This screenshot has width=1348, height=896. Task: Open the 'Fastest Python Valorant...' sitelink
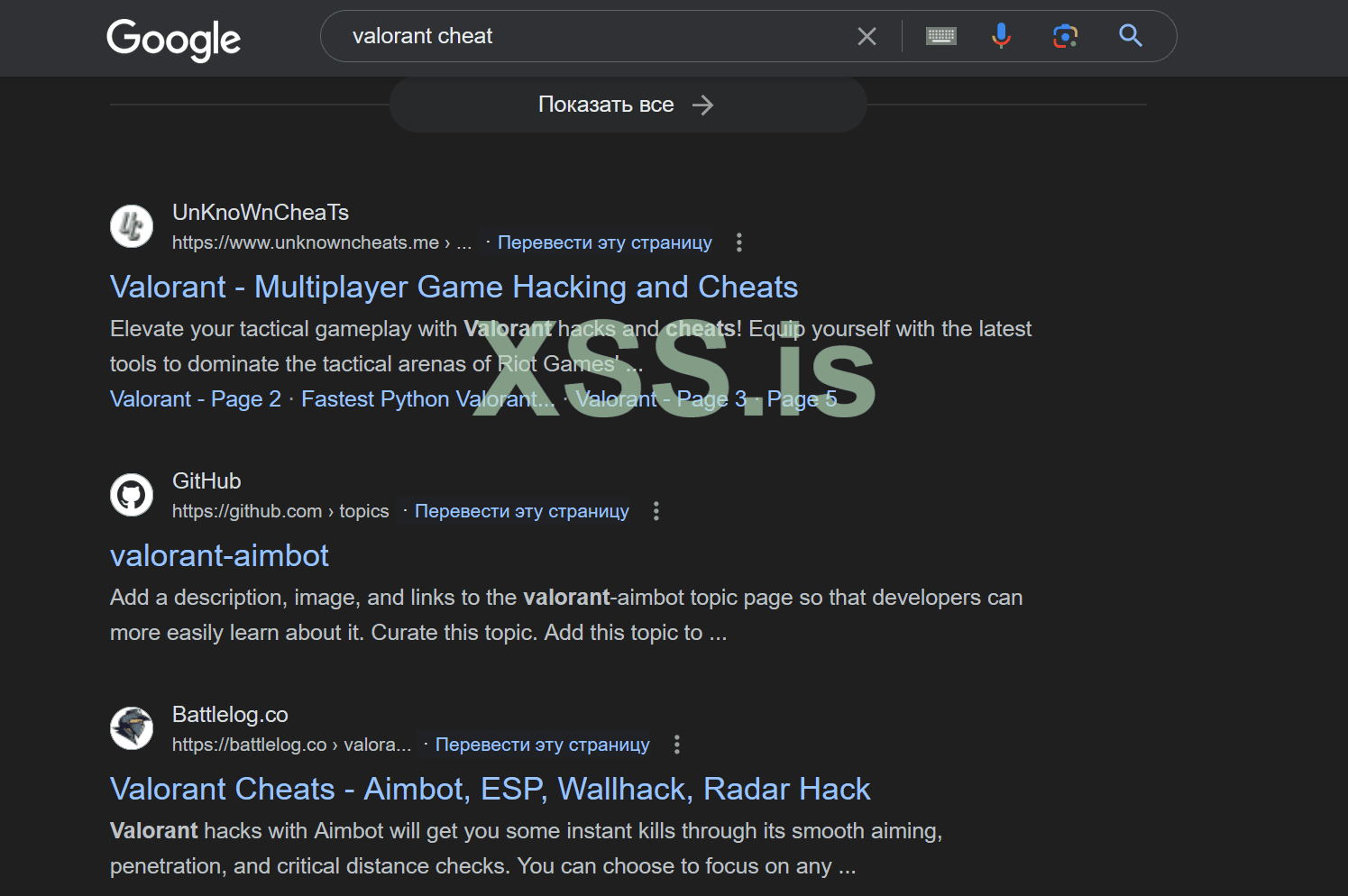coord(428,398)
